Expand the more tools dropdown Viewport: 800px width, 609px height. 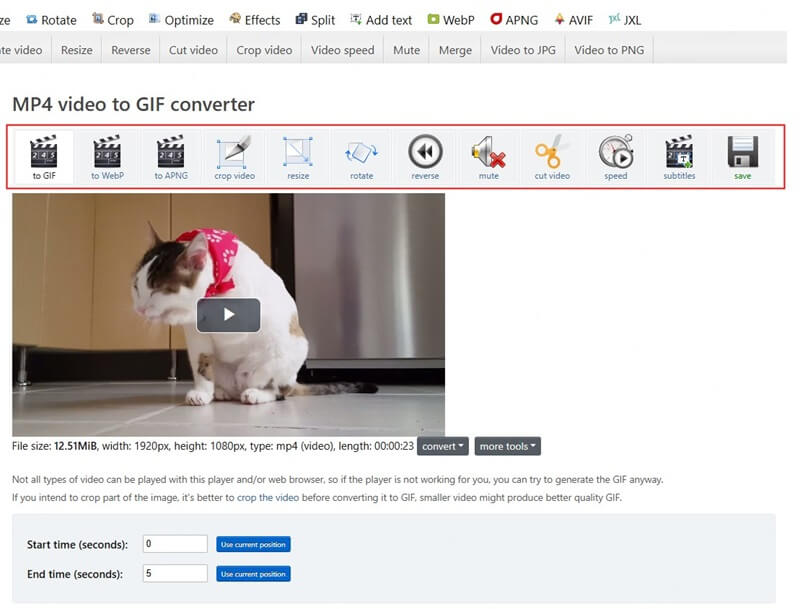(x=507, y=447)
